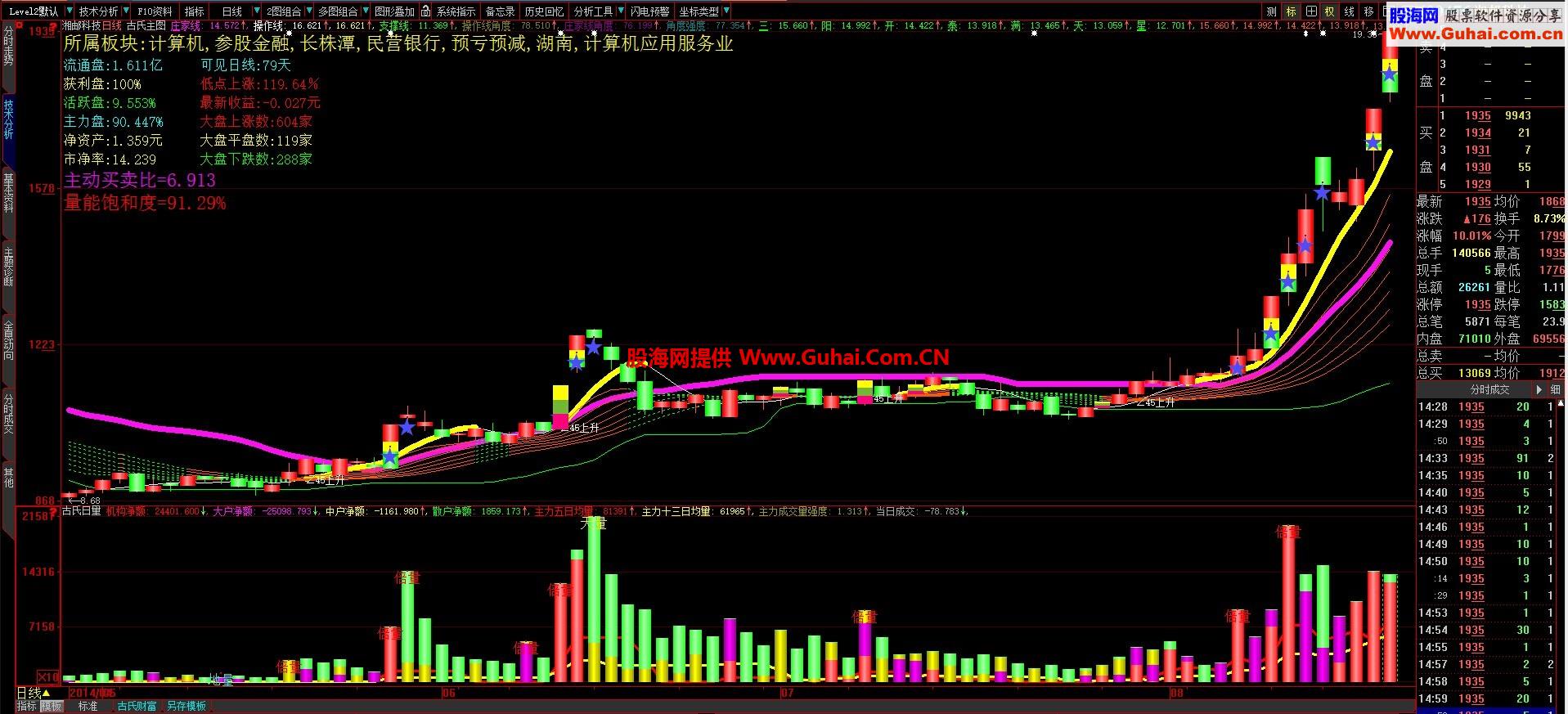Image resolution: width=1568 pixels, height=714 pixels.
Task: Click the 细 detail button in right panel
Action: [x=1556, y=389]
